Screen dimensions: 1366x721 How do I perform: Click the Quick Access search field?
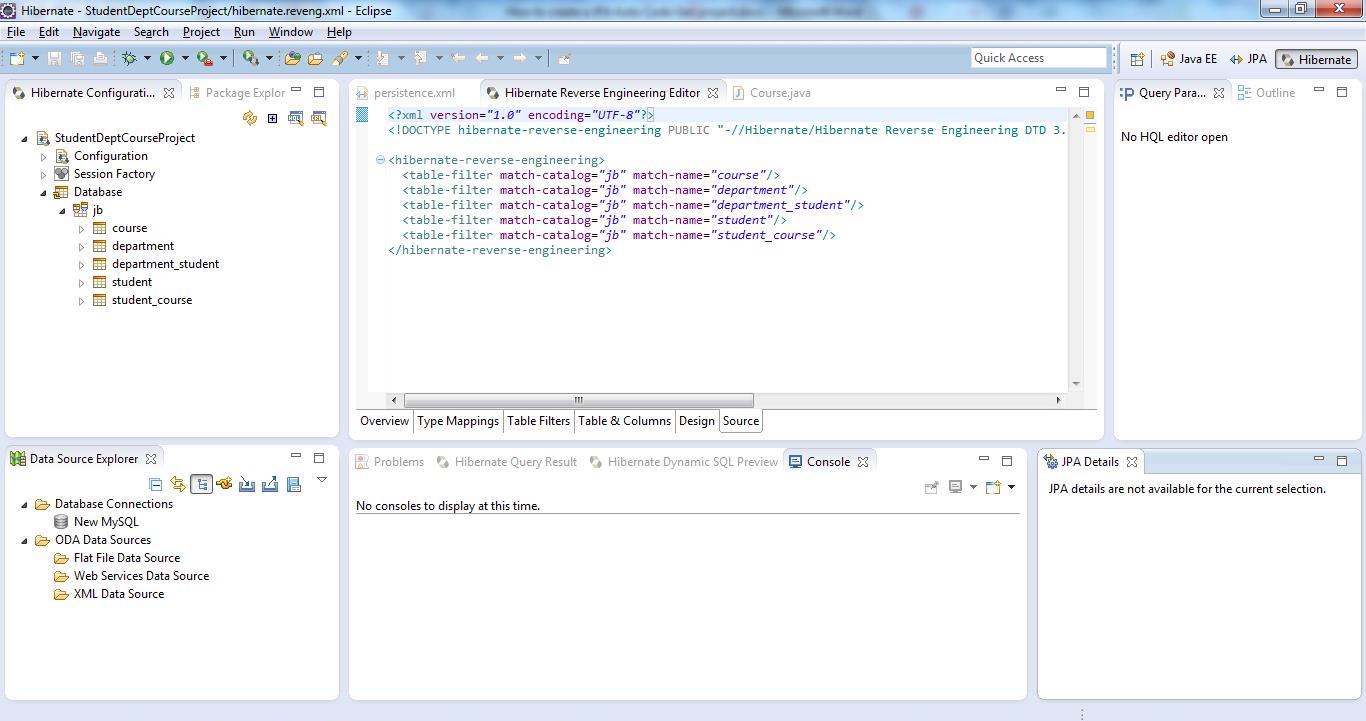pos(1039,58)
